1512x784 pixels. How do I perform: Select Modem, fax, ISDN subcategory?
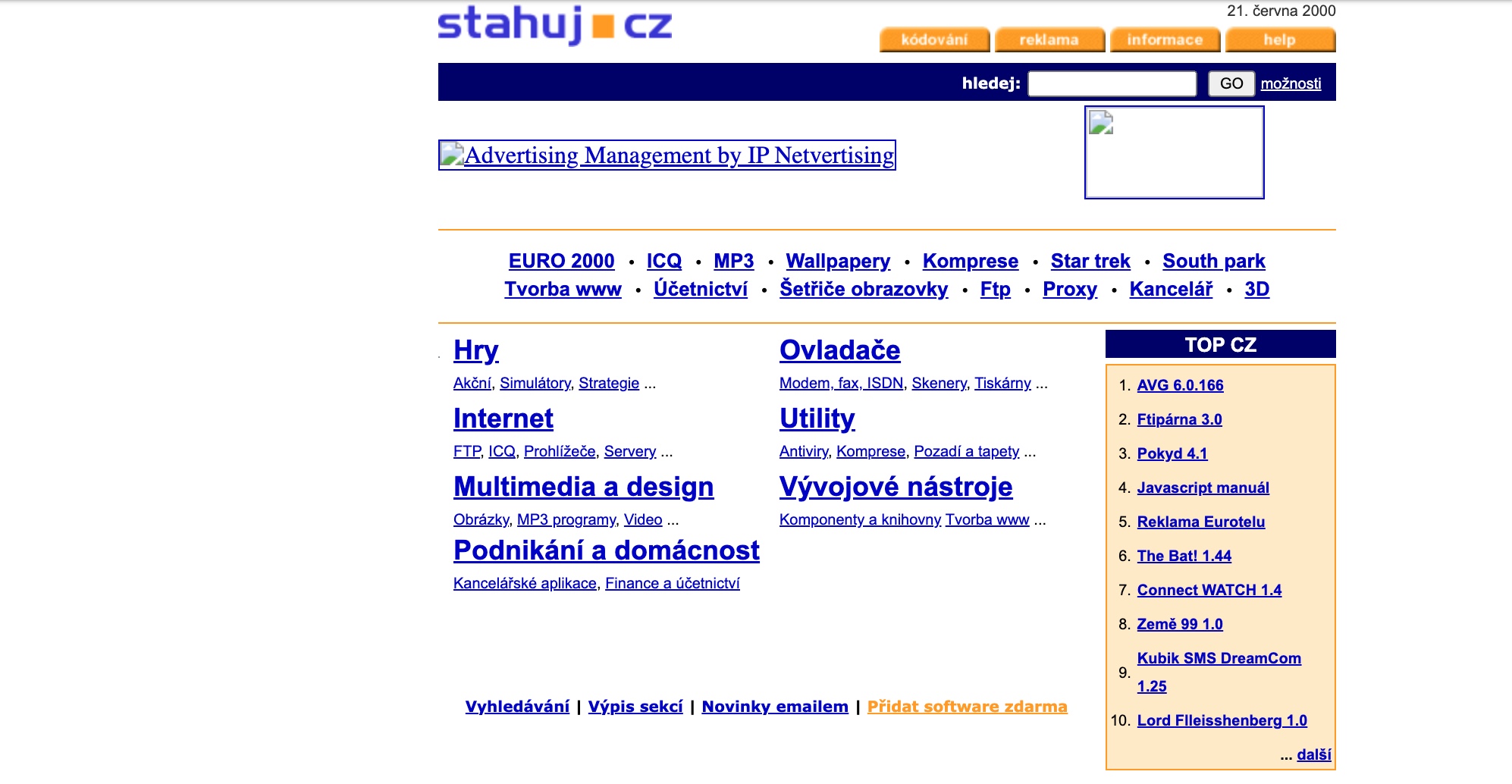click(x=842, y=383)
